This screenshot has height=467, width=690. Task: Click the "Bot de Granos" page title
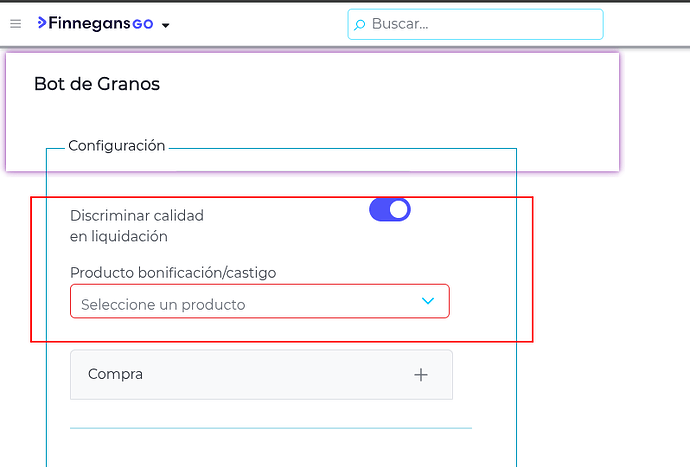pyautogui.click(x=97, y=84)
